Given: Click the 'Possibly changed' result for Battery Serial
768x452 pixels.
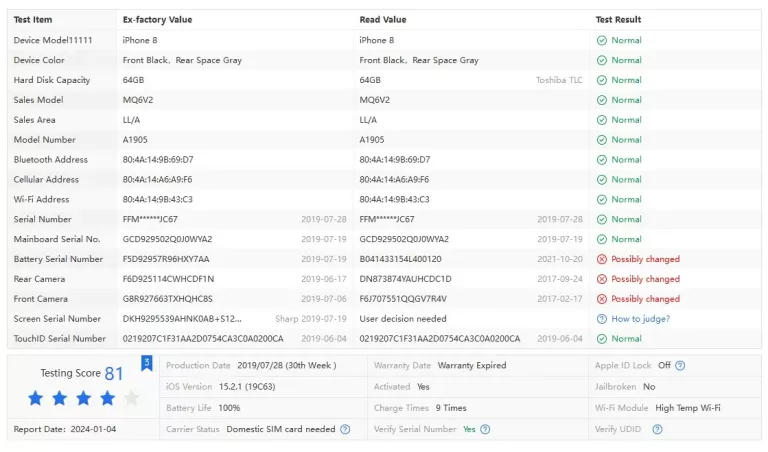Looking at the screenshot, I should (x=645, y=259).
